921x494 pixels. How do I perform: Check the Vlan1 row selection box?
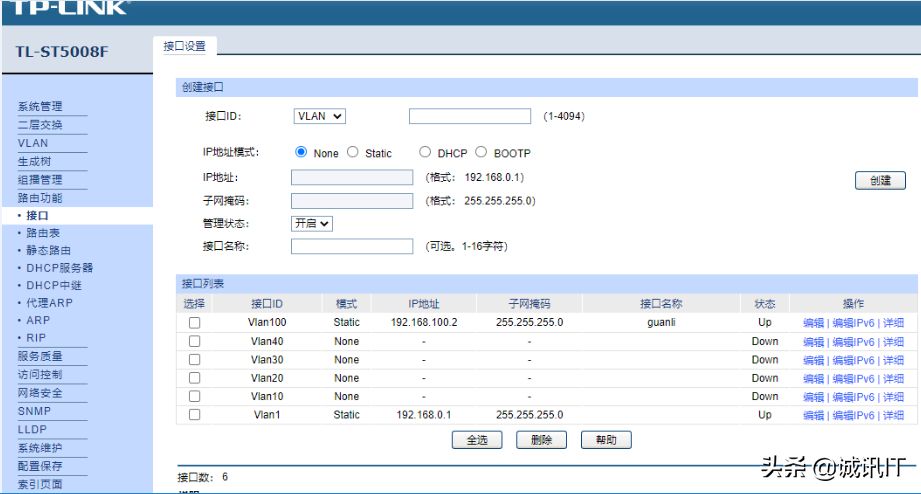click(194, 415)
